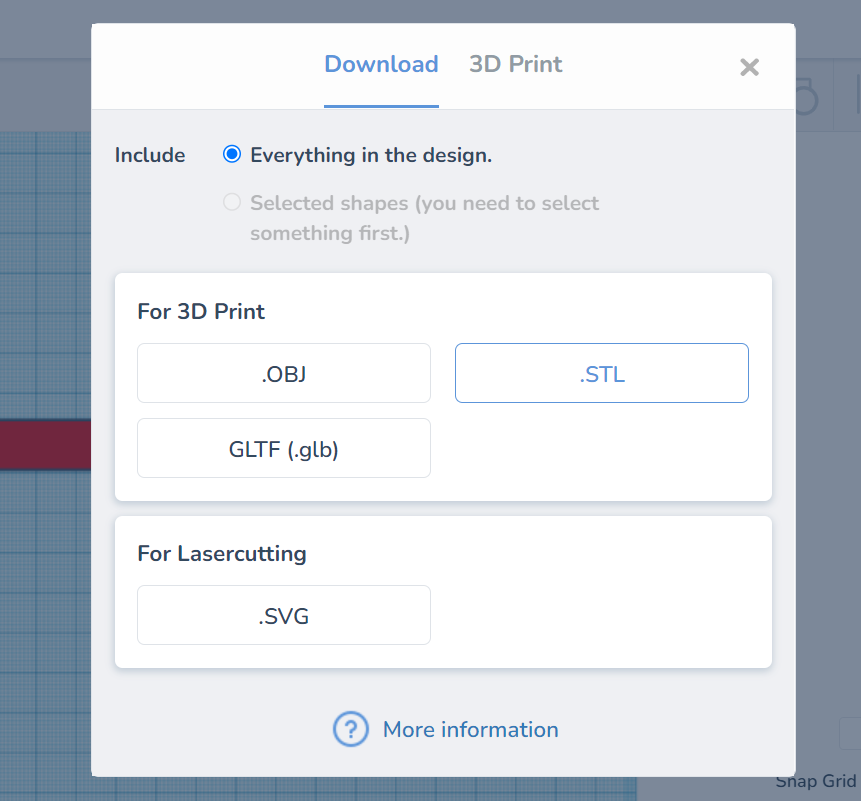
Task: Open the More information link
Action: [471, 730]
